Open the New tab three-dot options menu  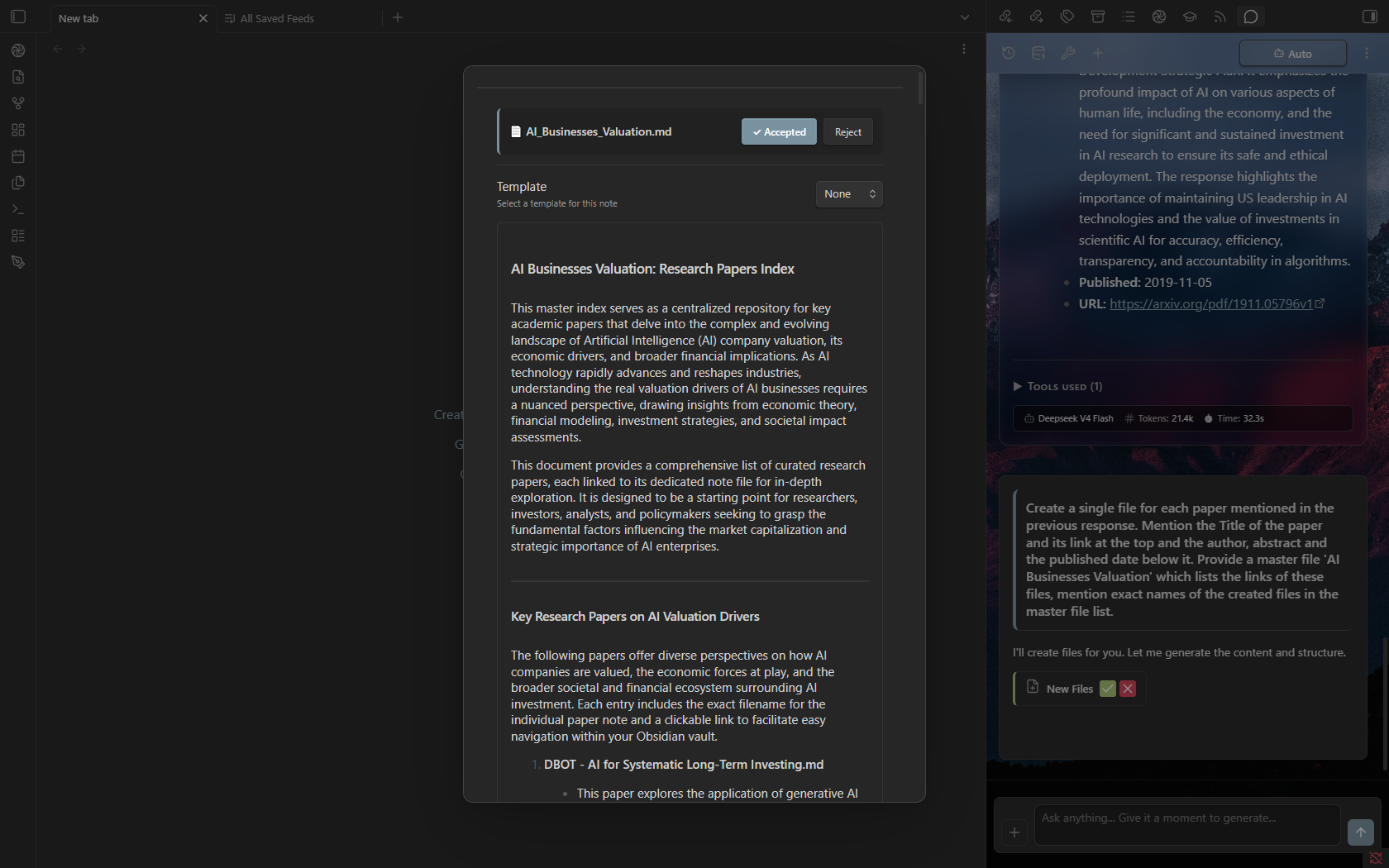[x=964, y=49]
